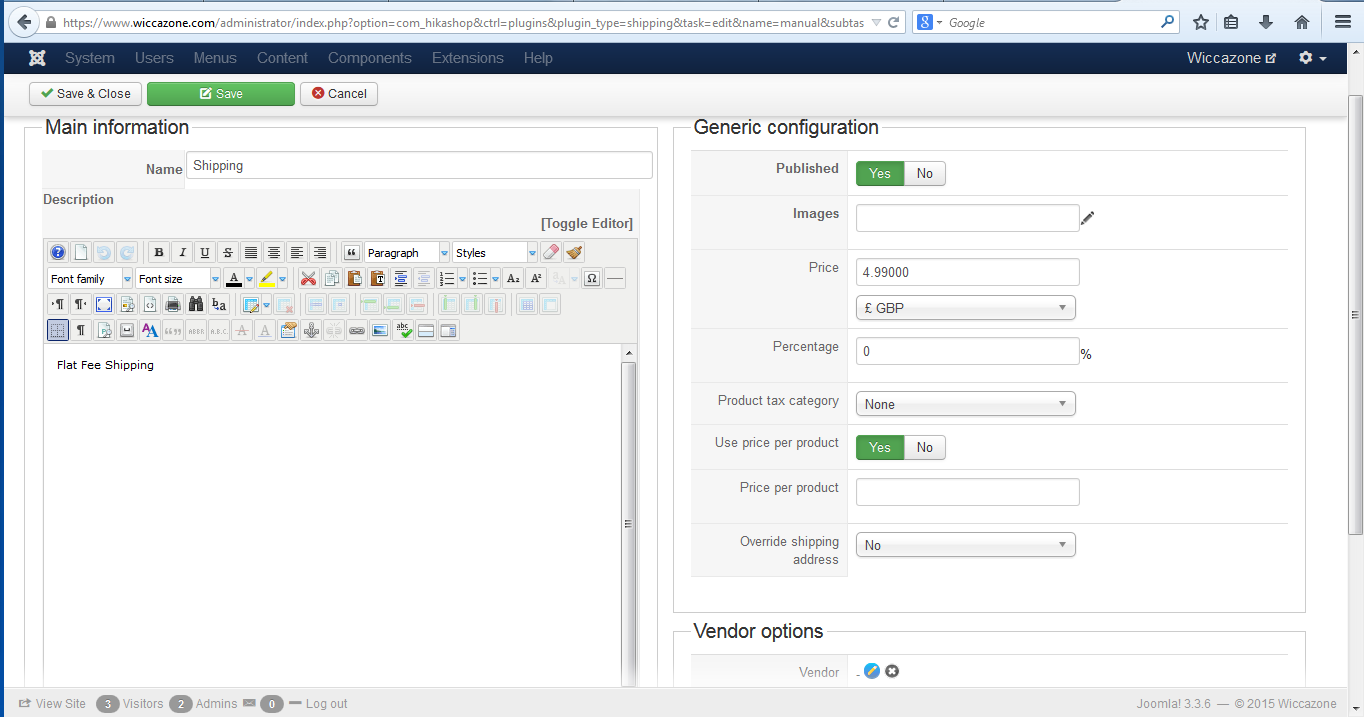1364x717 pixels.
Task: Click the blue Vendor edit icon
Action: [872, 671]
